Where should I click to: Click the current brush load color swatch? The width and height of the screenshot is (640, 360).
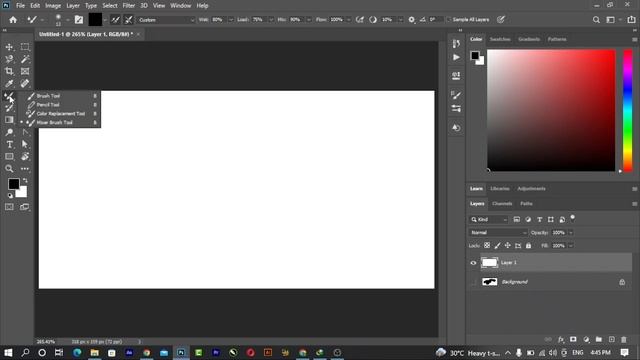point(95,20)
